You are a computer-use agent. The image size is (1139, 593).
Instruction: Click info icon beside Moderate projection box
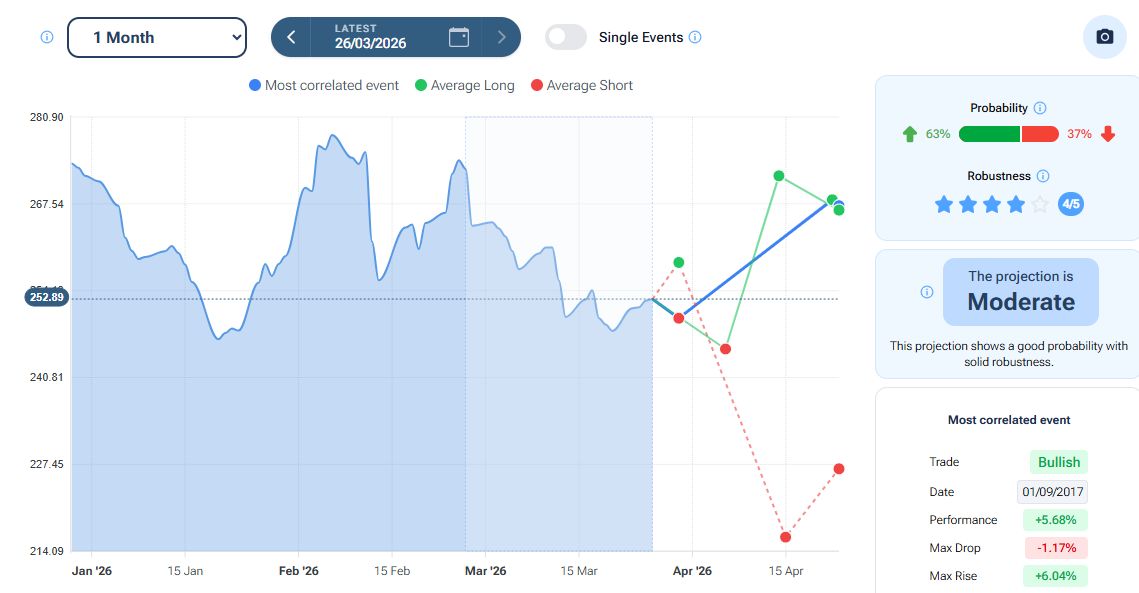tap(926, 292)
